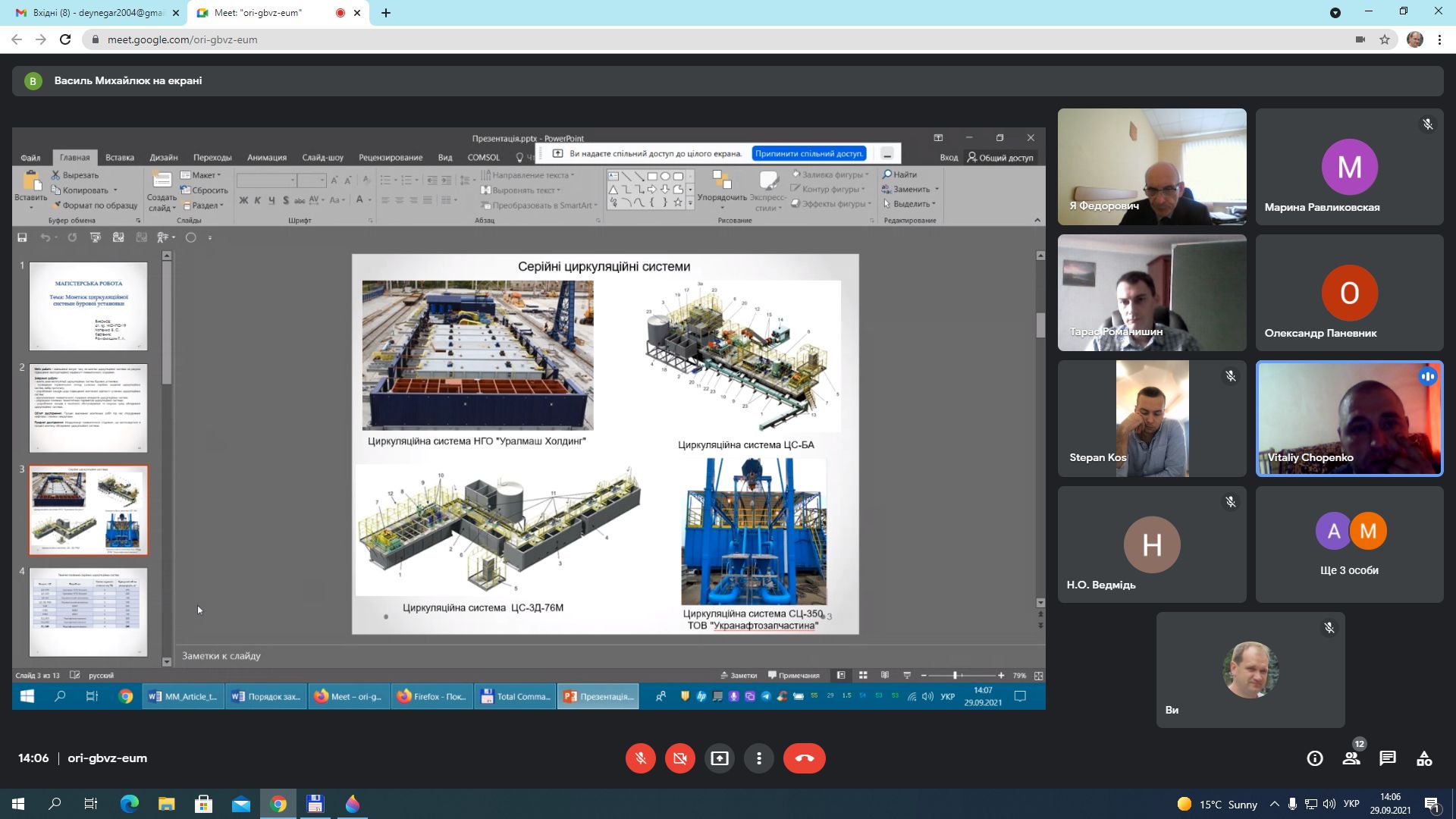Show everyone participants panel
The image size is (1456, 819).
(x=1351, y=758)
